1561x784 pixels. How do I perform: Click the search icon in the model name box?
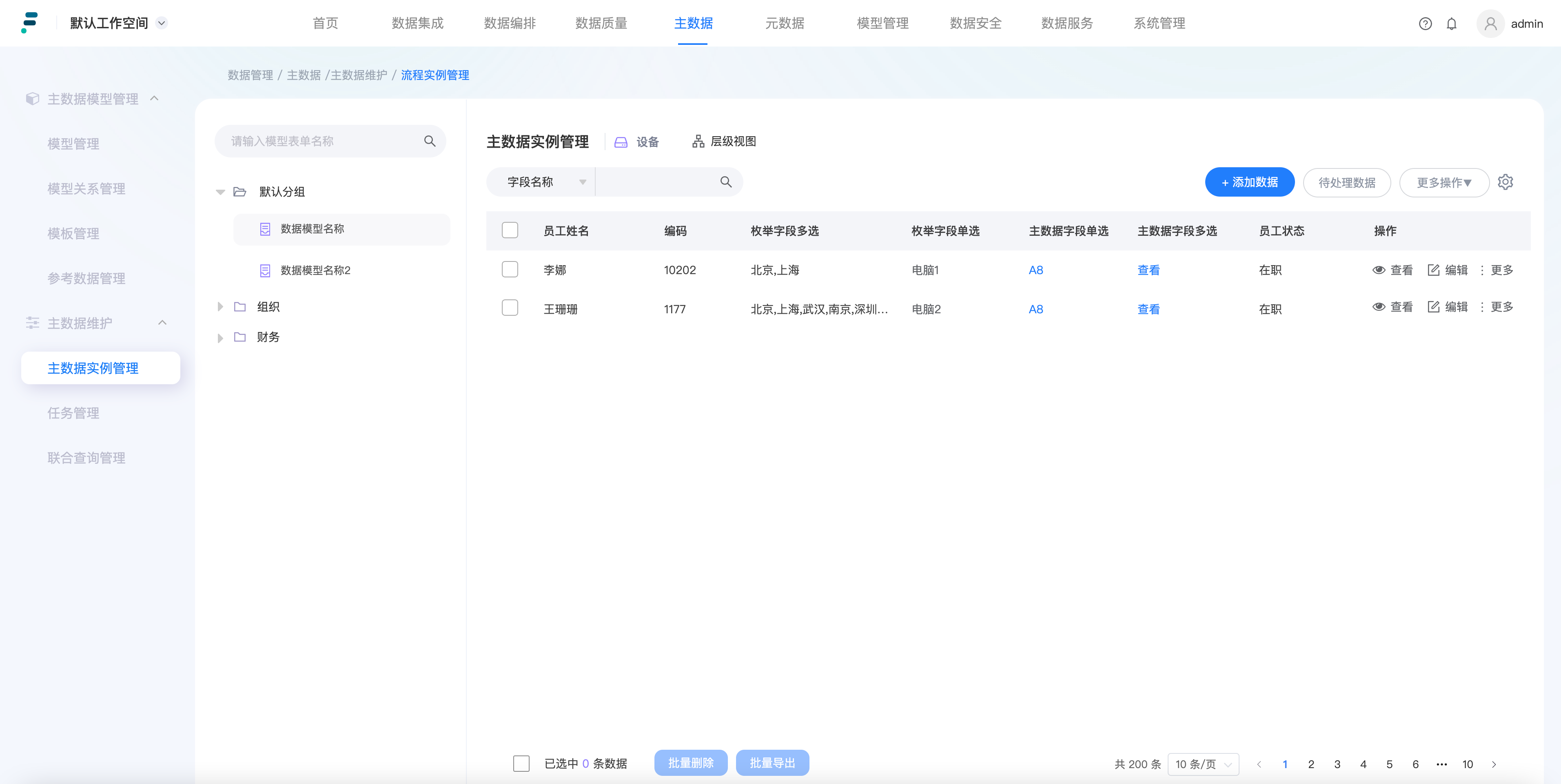430,141
